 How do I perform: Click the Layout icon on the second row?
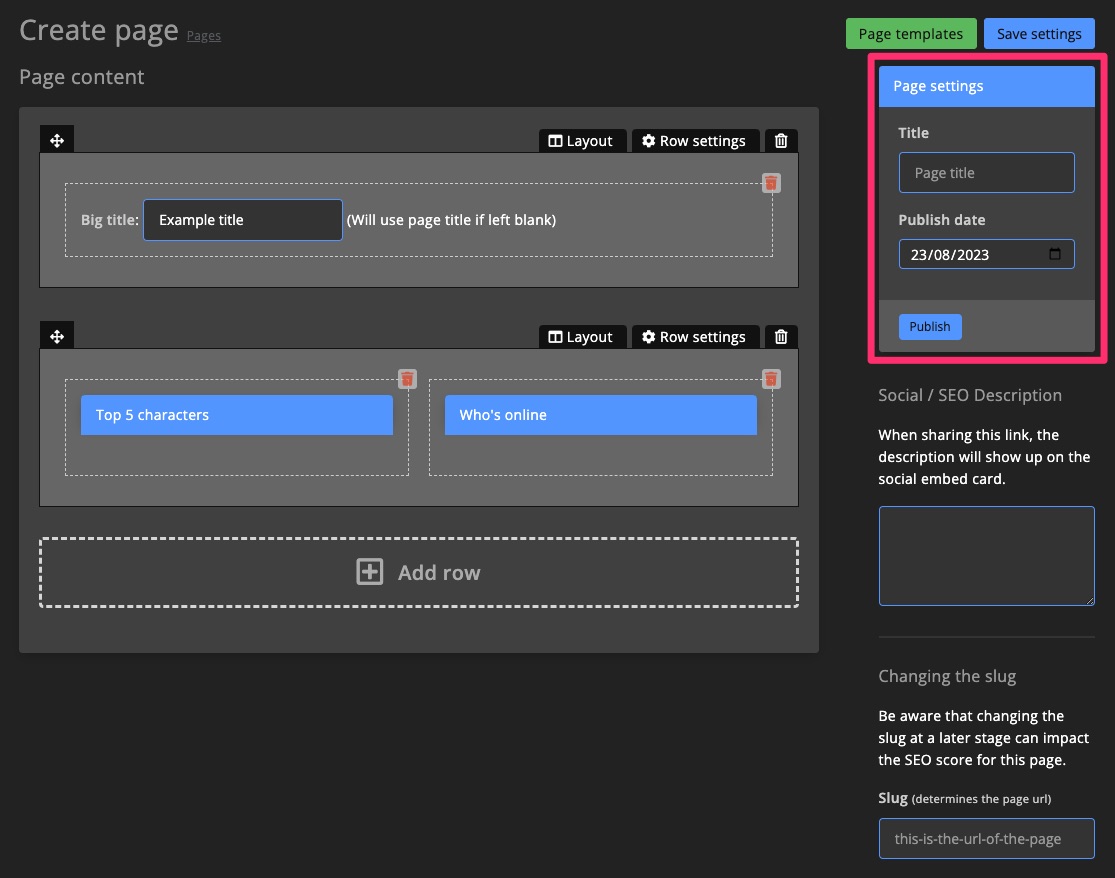tap(581, 336)
